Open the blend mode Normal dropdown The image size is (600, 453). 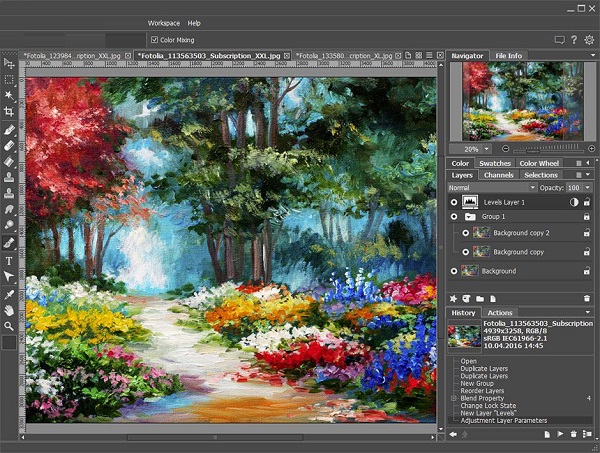492,187
